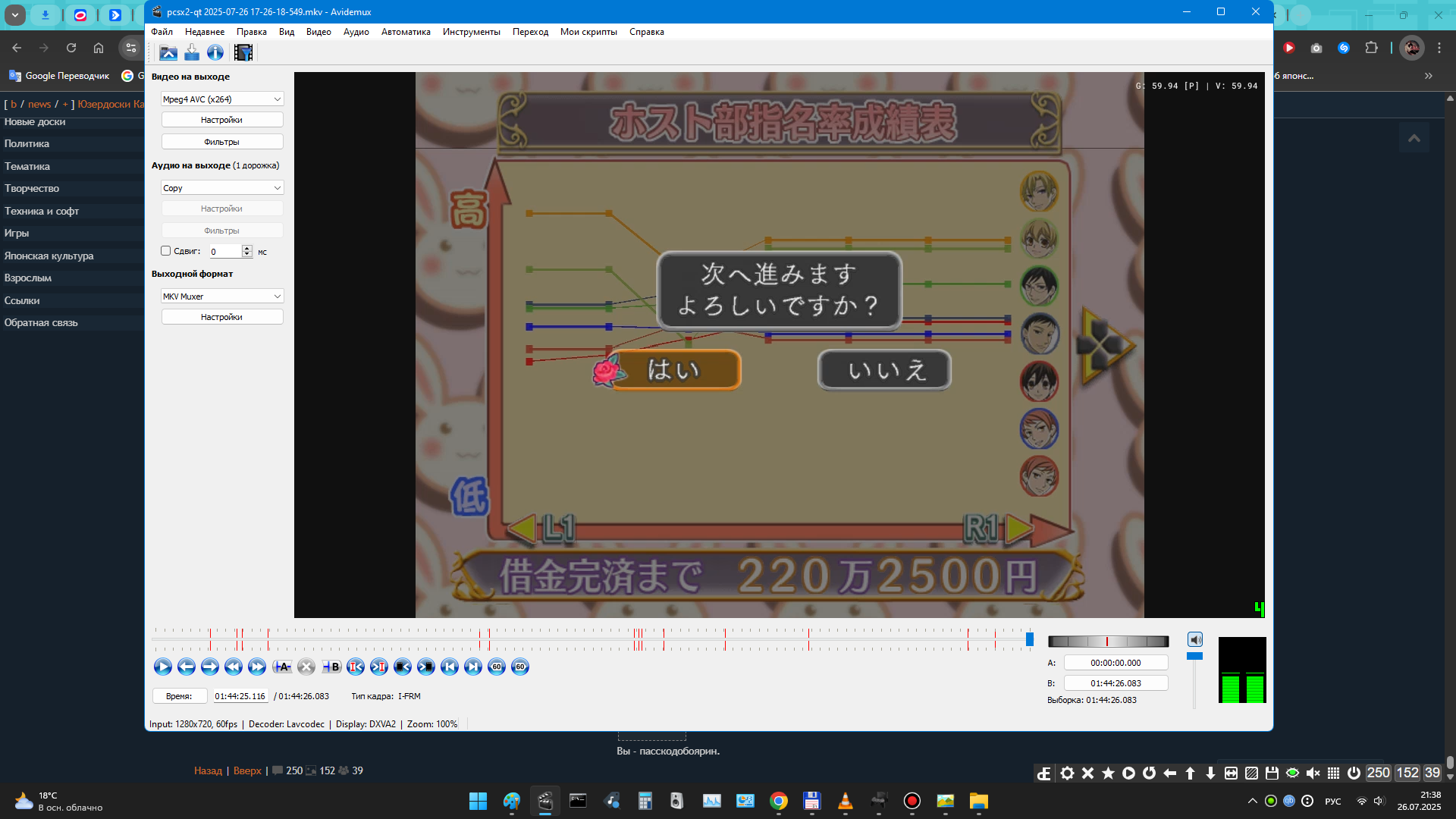Open video file toolbar icon

tap(168, 52)
